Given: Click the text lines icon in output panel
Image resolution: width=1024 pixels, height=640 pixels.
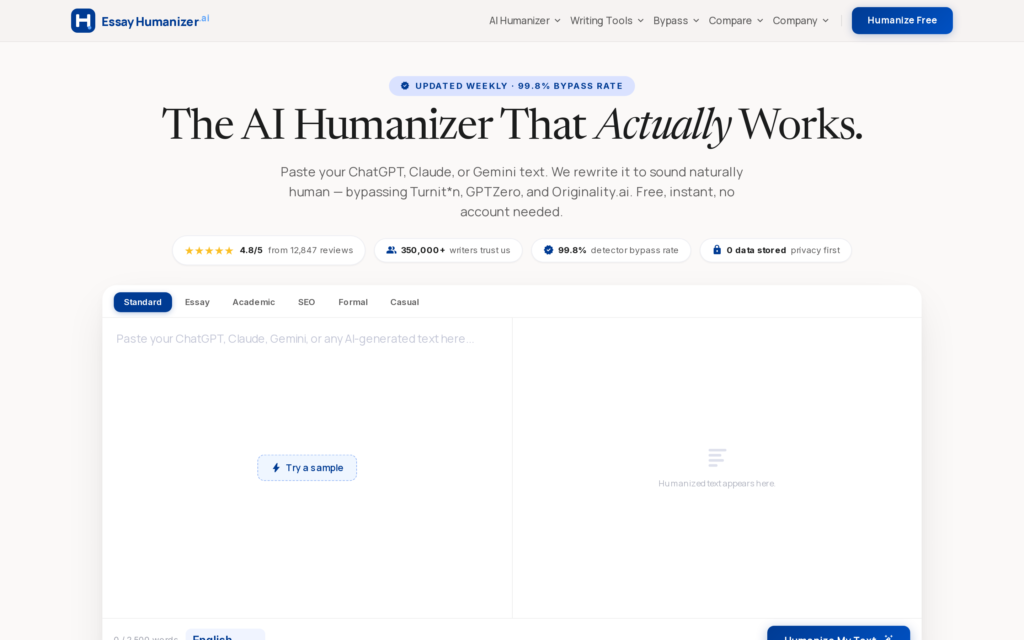Looking at the screenshot, I should click(717, 457).
